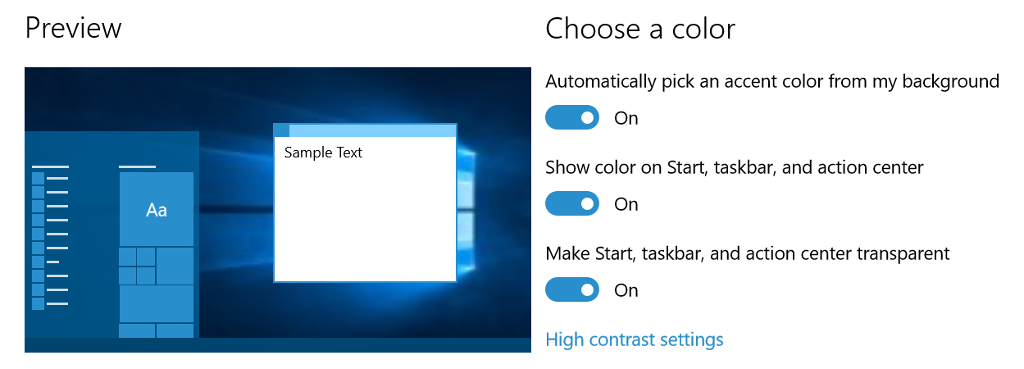
Task: Click the topmost square icon in preview Start list
Action: point(38,178)
